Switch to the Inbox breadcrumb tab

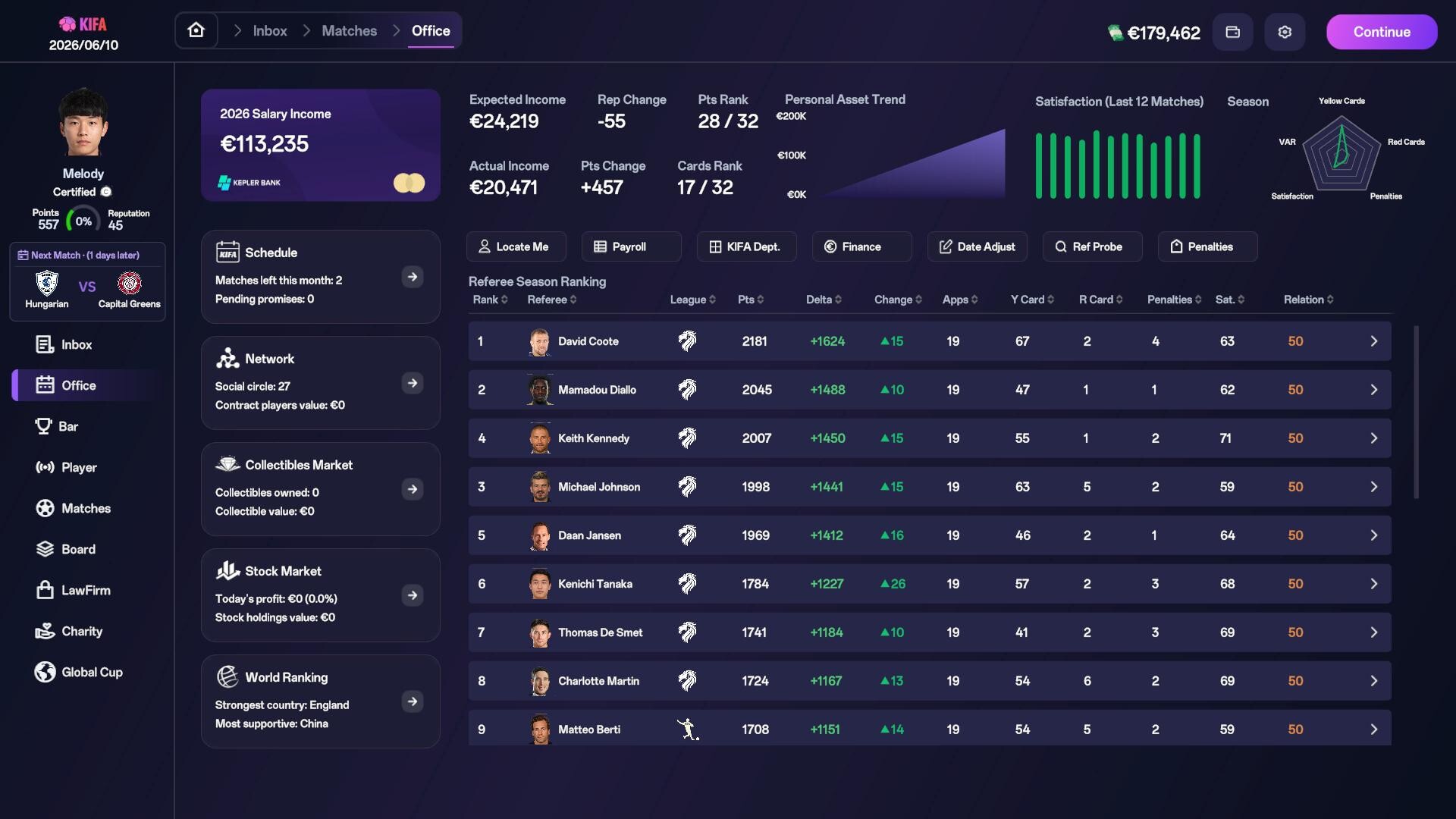pos(270,31)
